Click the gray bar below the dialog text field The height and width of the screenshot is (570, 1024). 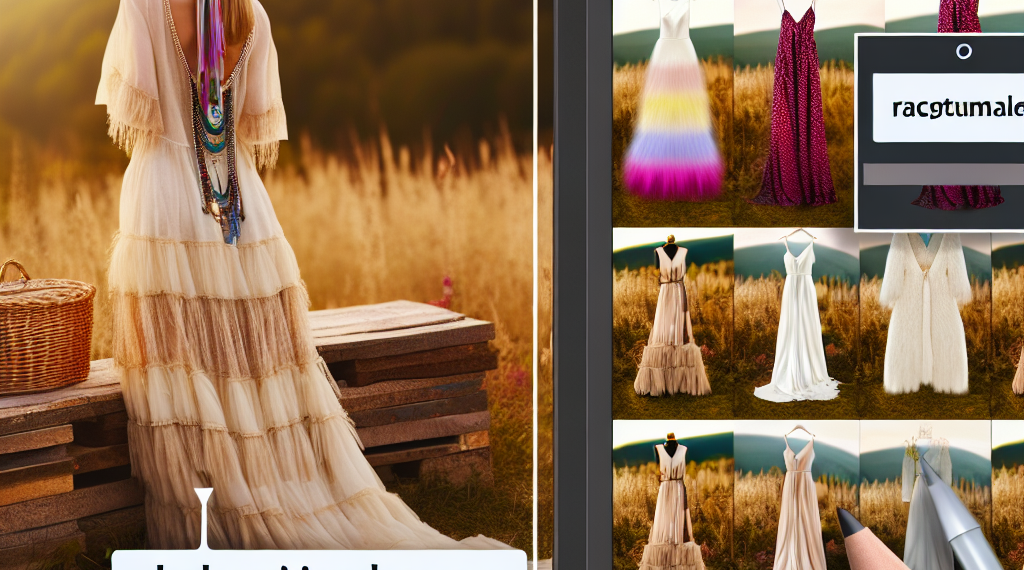[944, 174]
